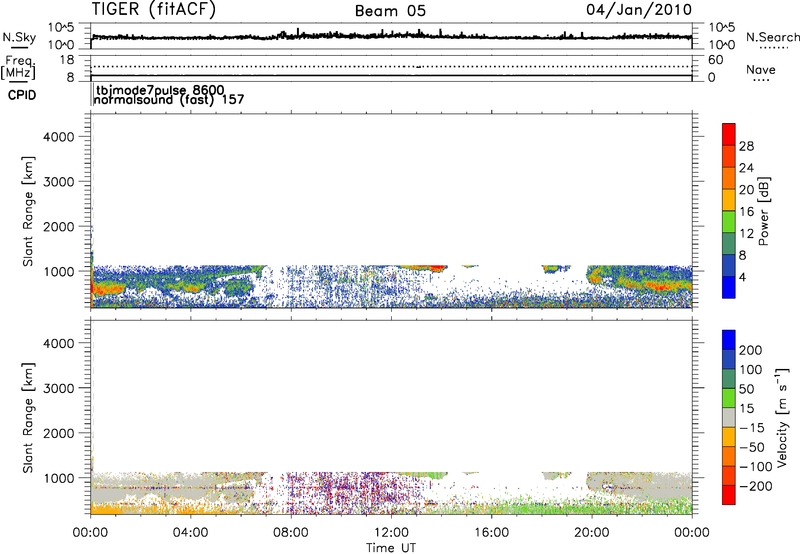Click the normalsound (fast) 157 text
Screen dimensions: 800x554
click(169, 100)
